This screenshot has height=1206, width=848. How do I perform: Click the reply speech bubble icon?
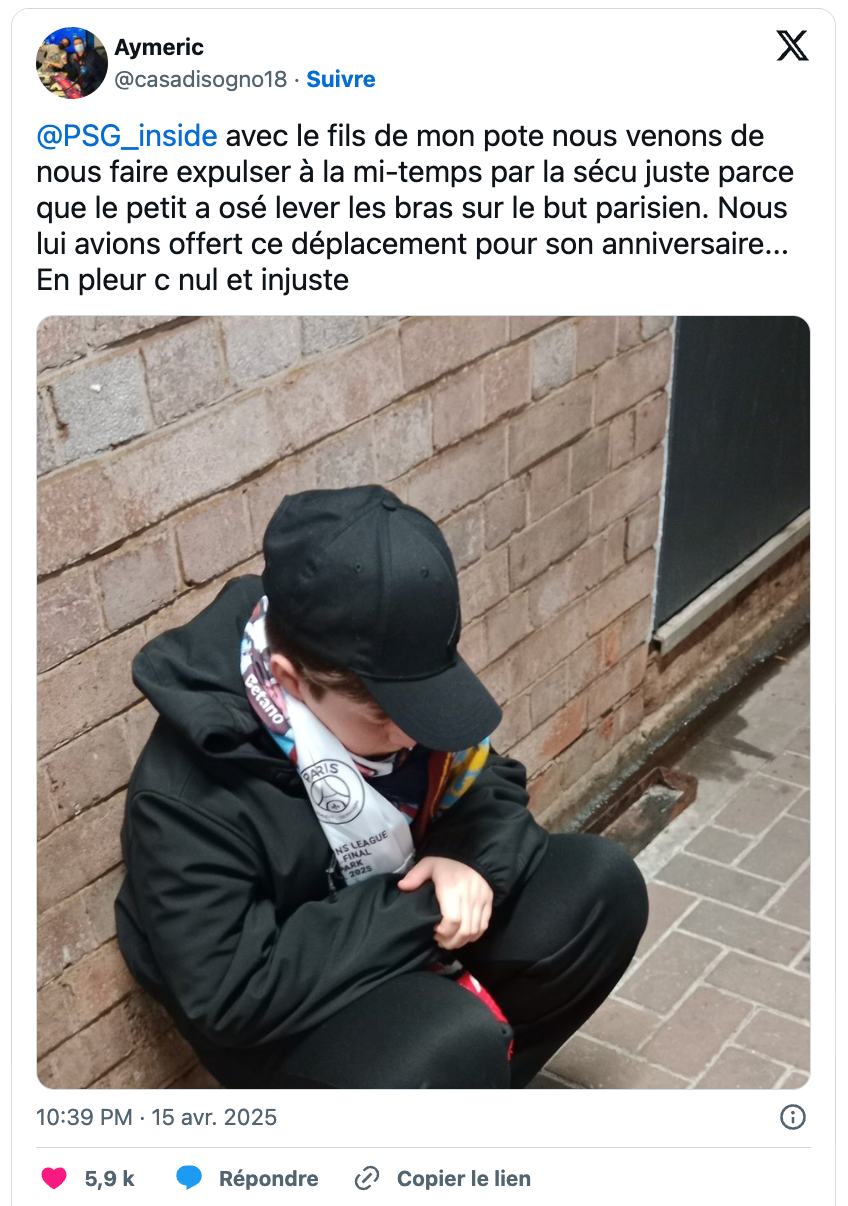pos(189,1178)
